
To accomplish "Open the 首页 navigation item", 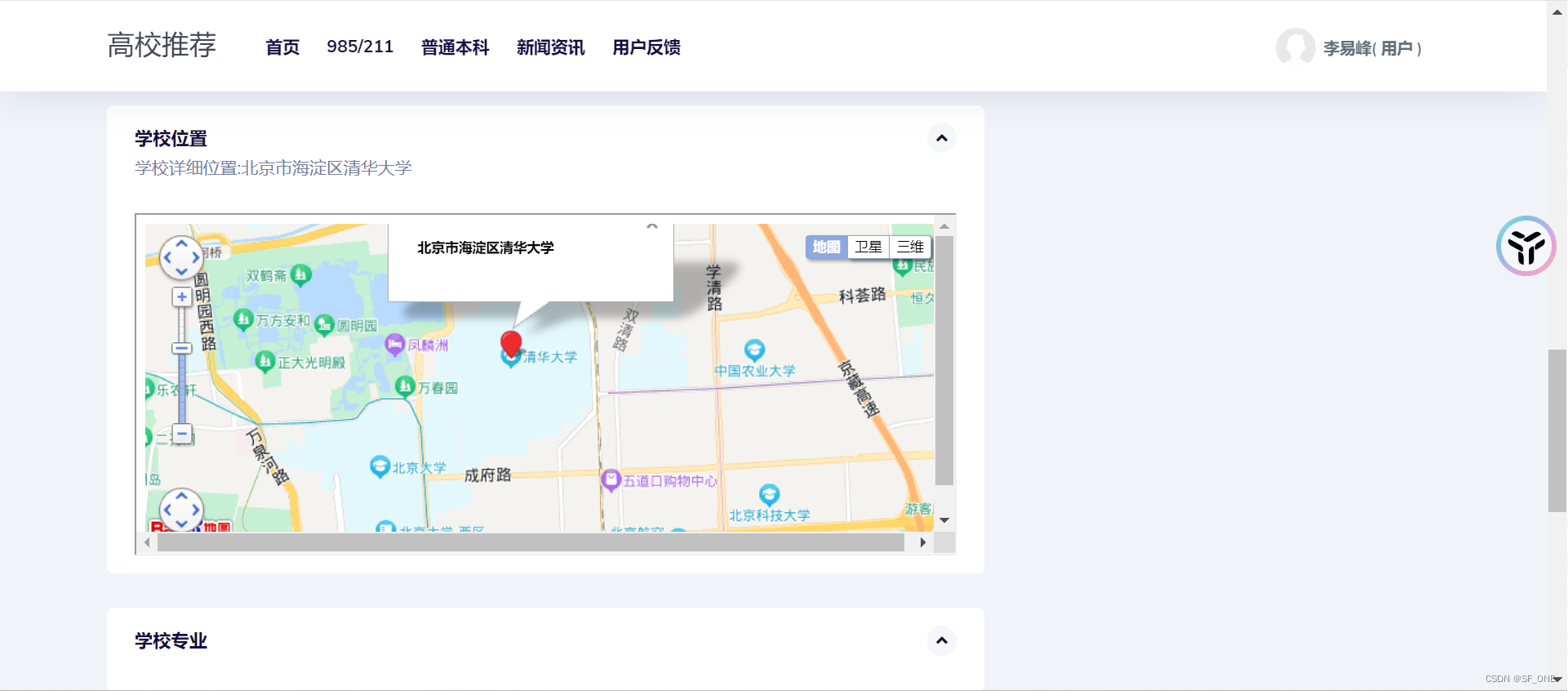I will (282, 47).
